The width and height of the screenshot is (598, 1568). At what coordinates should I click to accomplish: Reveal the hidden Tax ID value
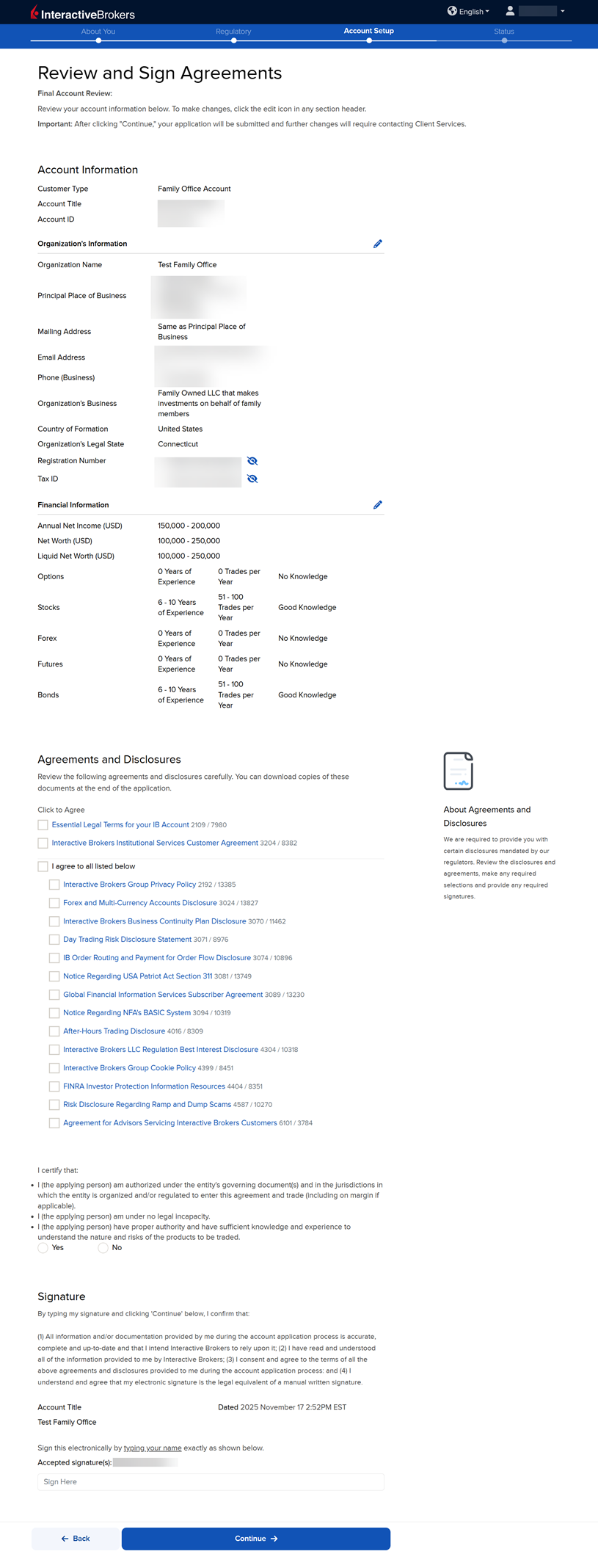pyautogui.click(x=252, y=479)
